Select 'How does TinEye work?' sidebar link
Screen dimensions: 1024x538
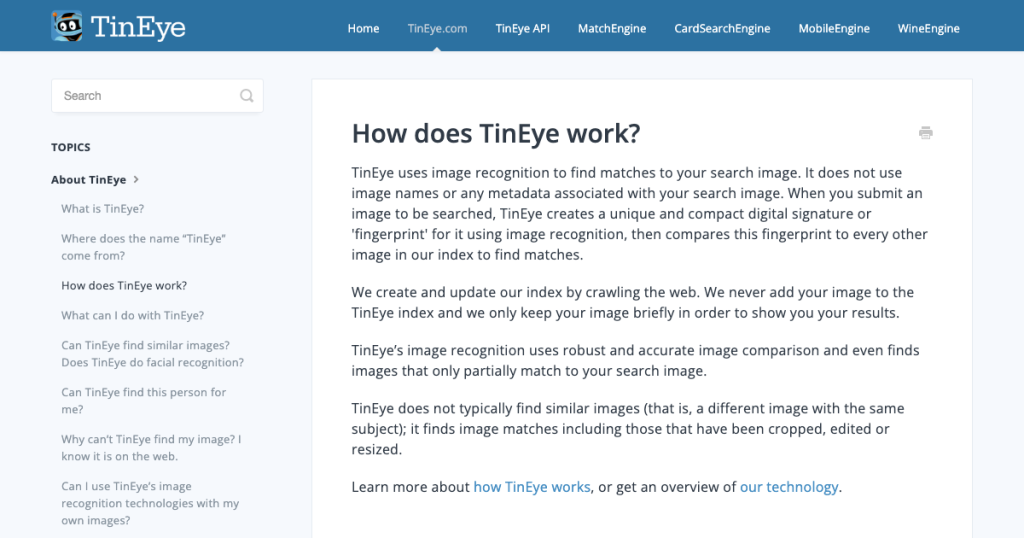coord(124,285)
